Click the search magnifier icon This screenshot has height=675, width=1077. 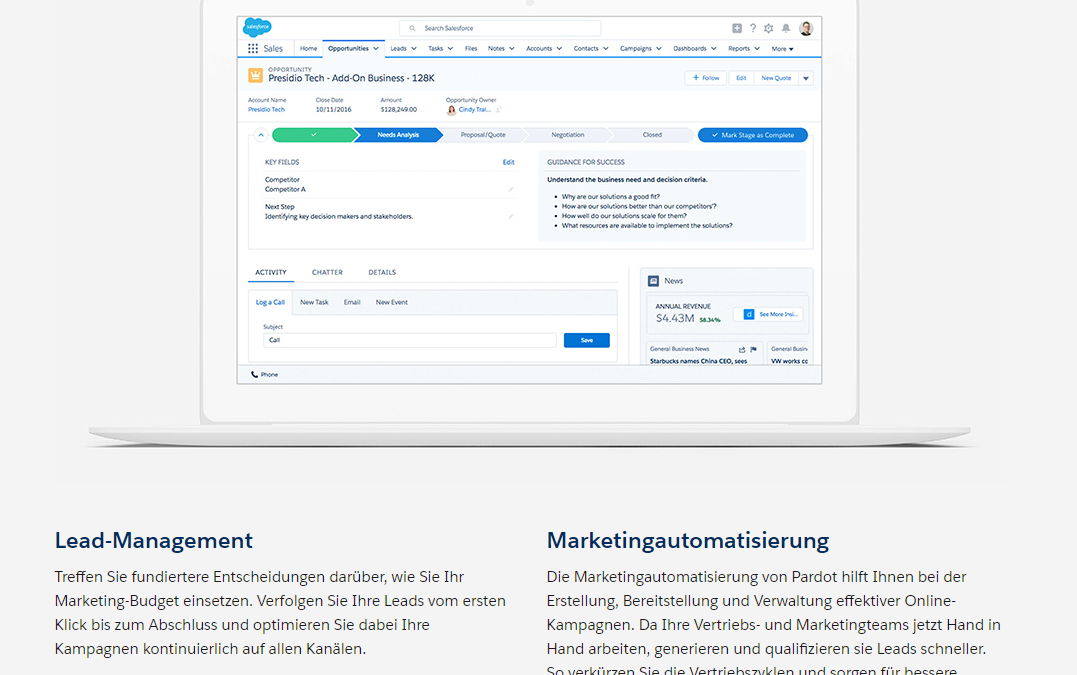[412, 28]
